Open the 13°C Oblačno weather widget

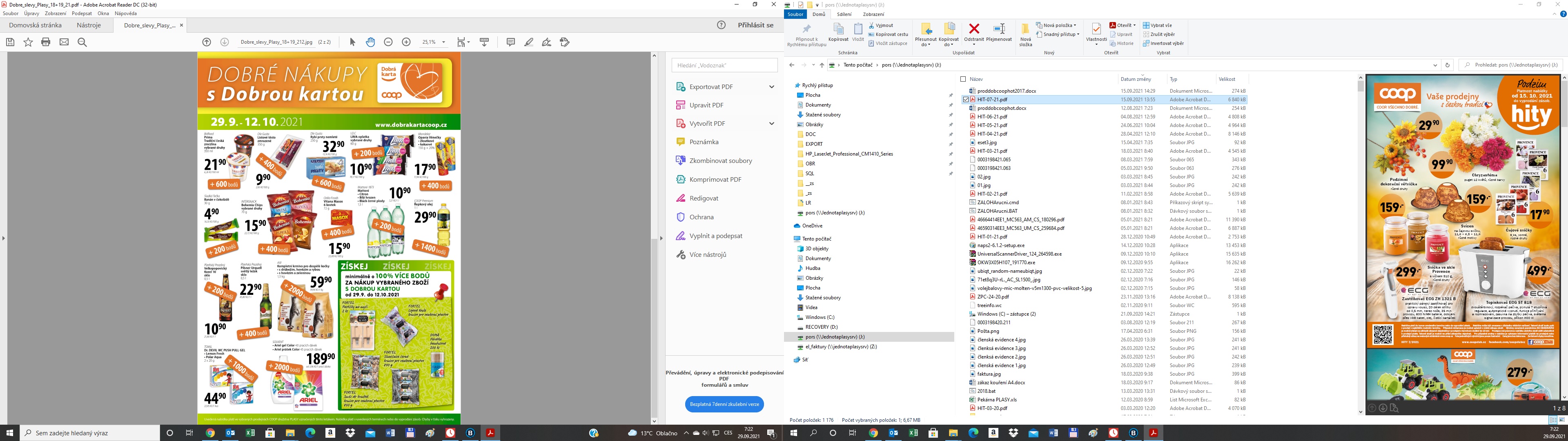point(653,433)
